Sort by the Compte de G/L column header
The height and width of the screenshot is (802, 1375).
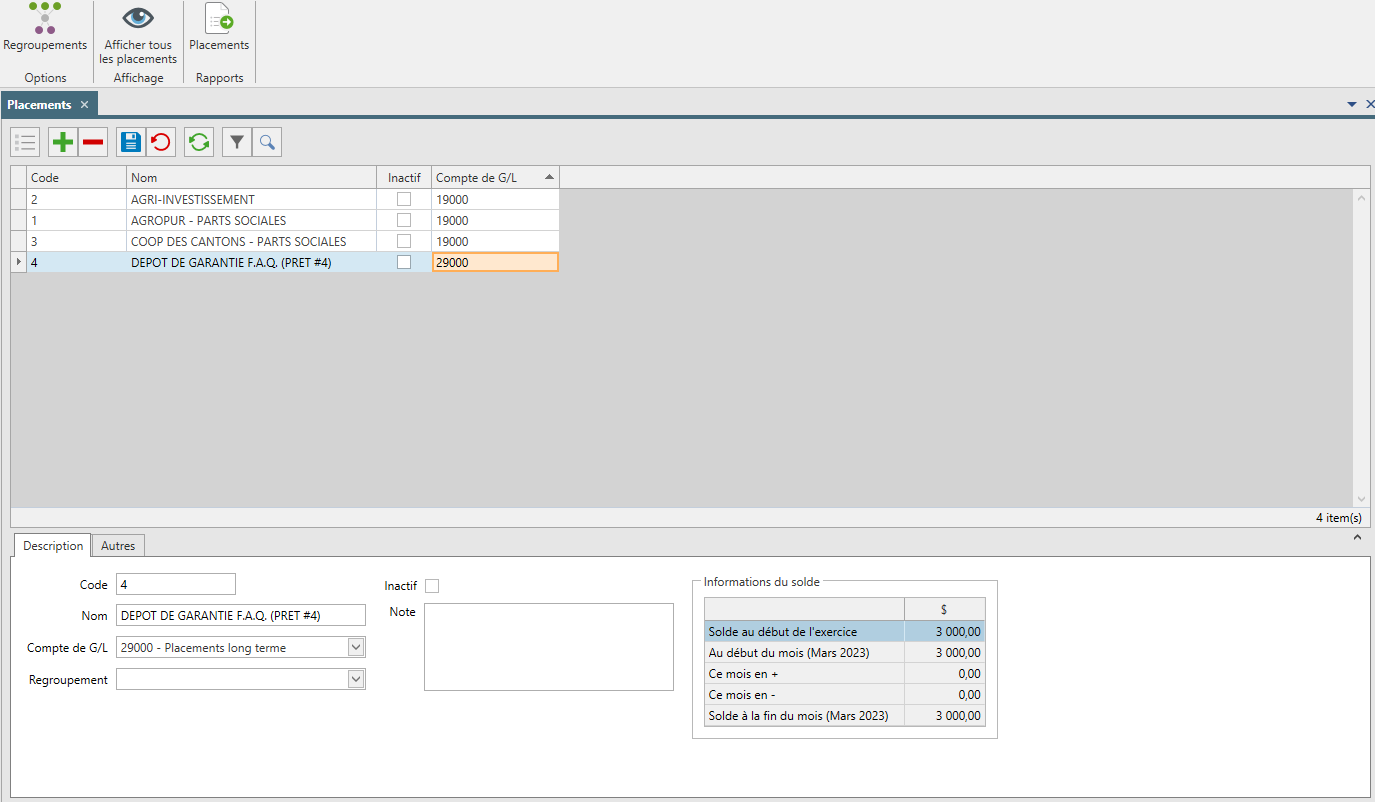[x=495, y=177]
